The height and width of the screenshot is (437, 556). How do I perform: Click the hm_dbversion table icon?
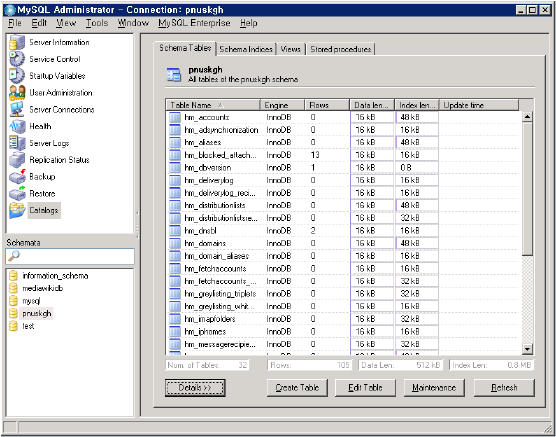point(175,168)
